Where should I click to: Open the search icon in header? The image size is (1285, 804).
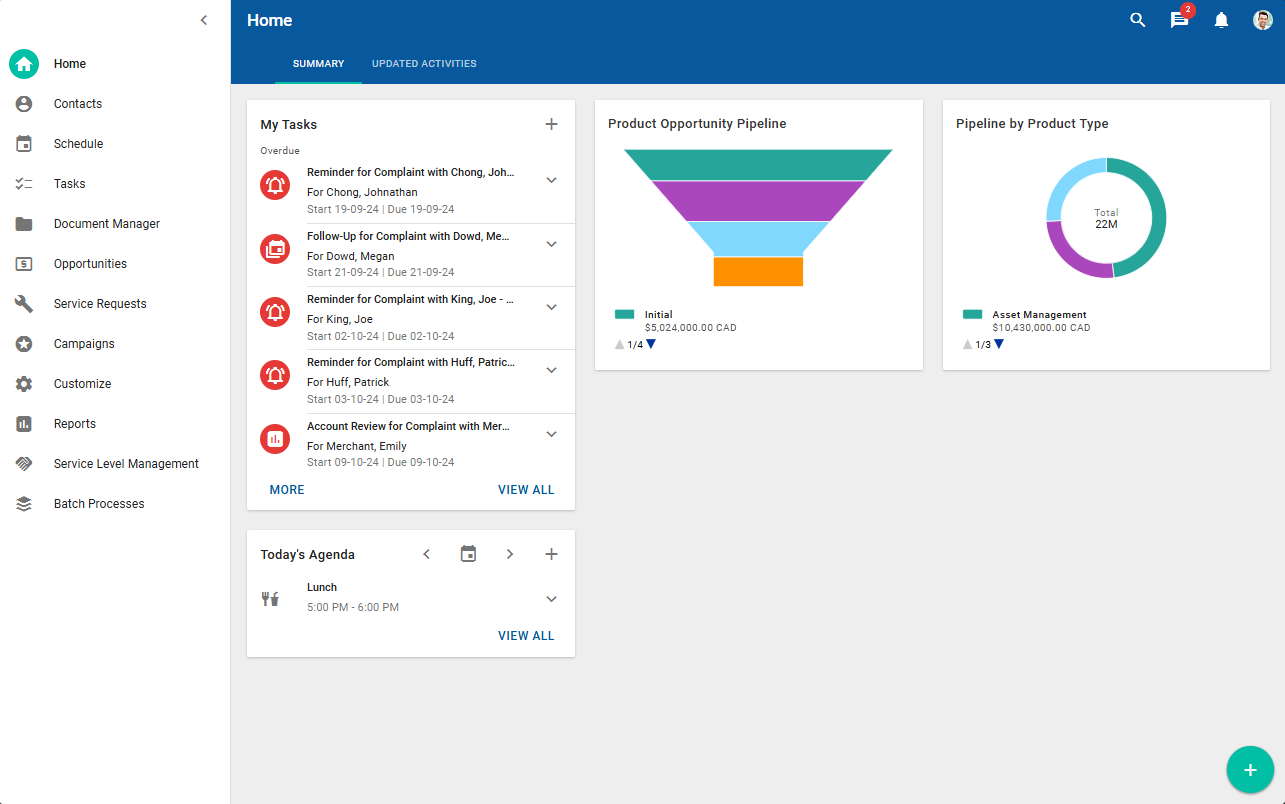click(x=1137, y=20)
